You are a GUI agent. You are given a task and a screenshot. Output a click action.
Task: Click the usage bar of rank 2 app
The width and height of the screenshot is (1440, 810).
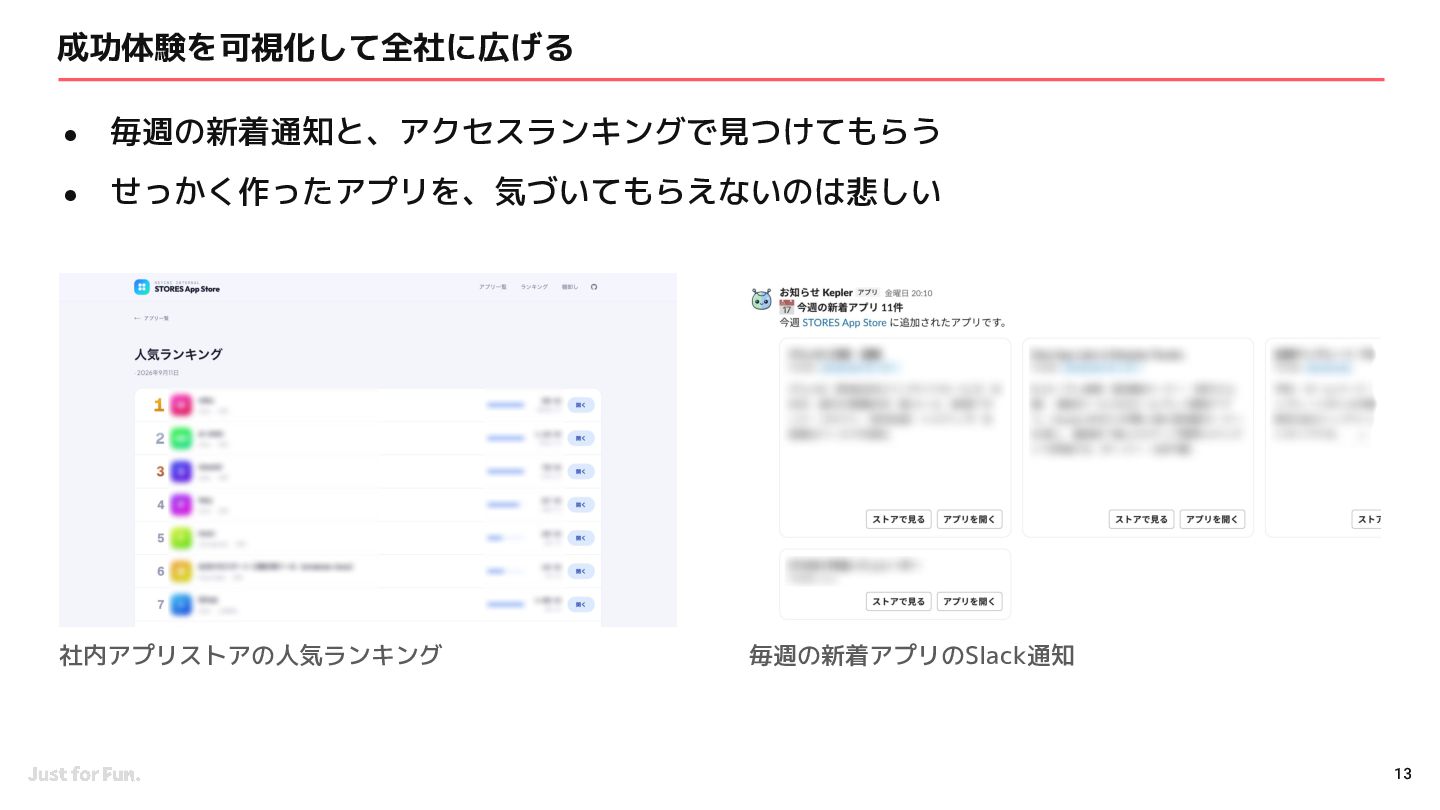point(506,438)
